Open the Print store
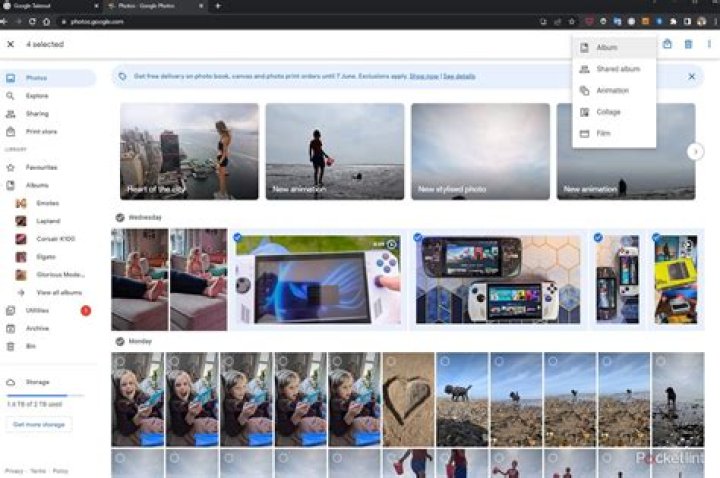Viewport: 720px width, 478px height. point(41,131)
